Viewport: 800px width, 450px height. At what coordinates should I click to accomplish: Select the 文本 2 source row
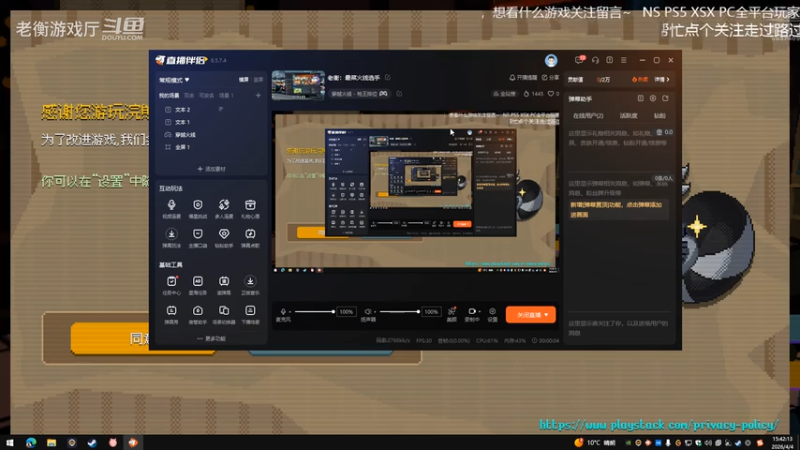(x=211, y=110)
